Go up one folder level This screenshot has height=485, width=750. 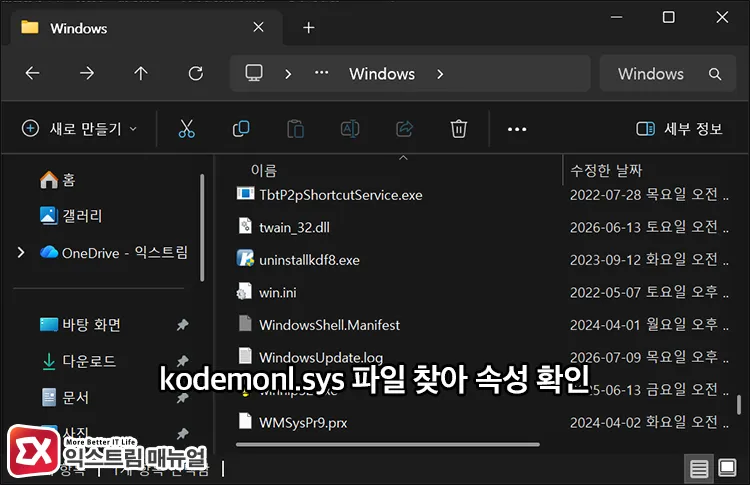(141, 73)
